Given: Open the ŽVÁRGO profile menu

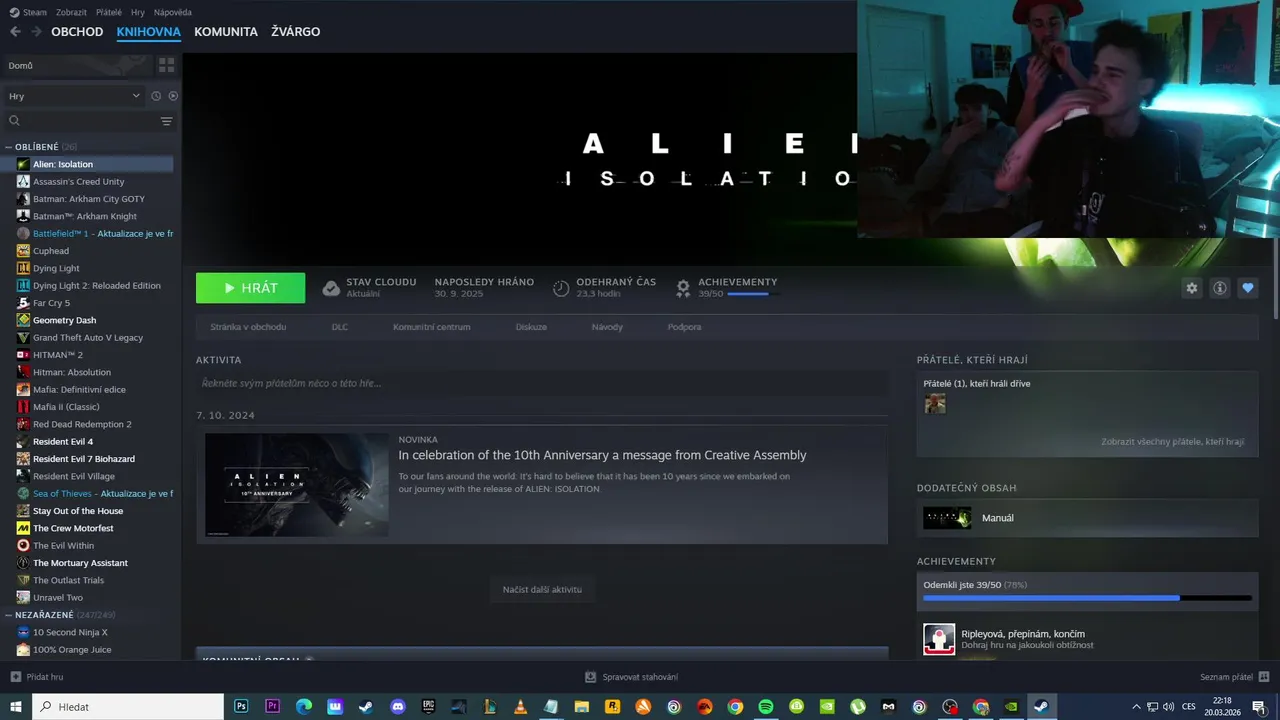Looking at the screenshot, I should [295, 32].
